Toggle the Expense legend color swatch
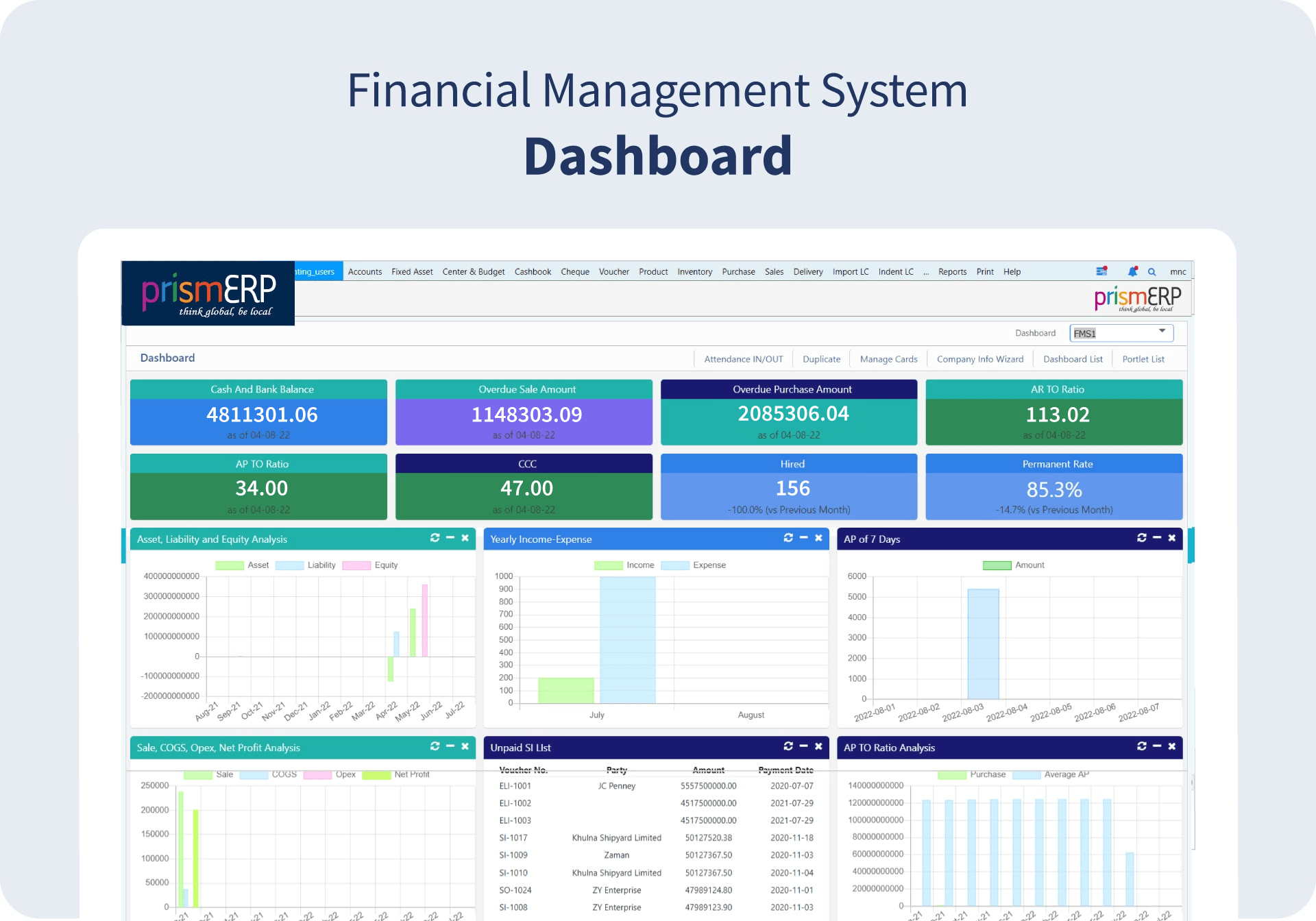The height and width of the screenshot is (921, 1316). [x=674, y=565]
